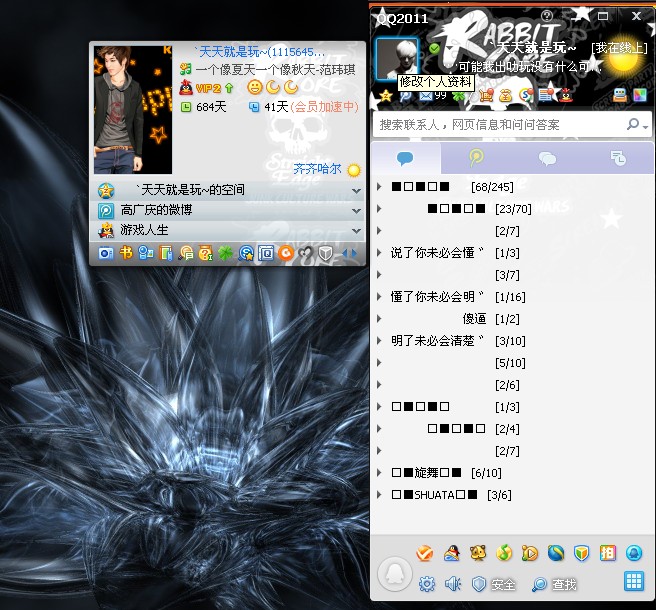The width and height of the screenshot is (656, 610).
Task: Launch the blue circle penguin icon
Action: point(634,553)
